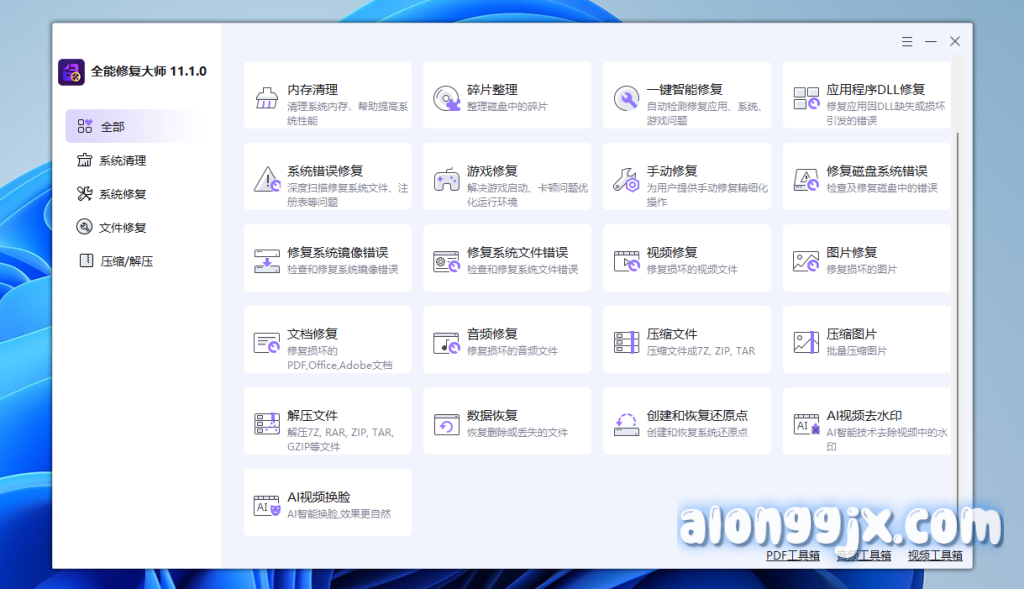Select the 数据恢复 restore icon
This screenshot has height=589, width=1024.
[446, 424]
